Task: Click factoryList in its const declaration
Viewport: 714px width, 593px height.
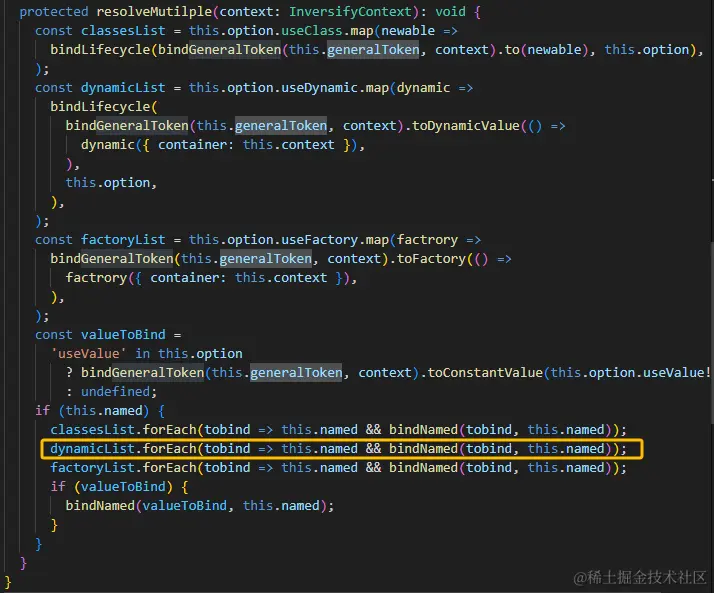Action: (123, 240)
